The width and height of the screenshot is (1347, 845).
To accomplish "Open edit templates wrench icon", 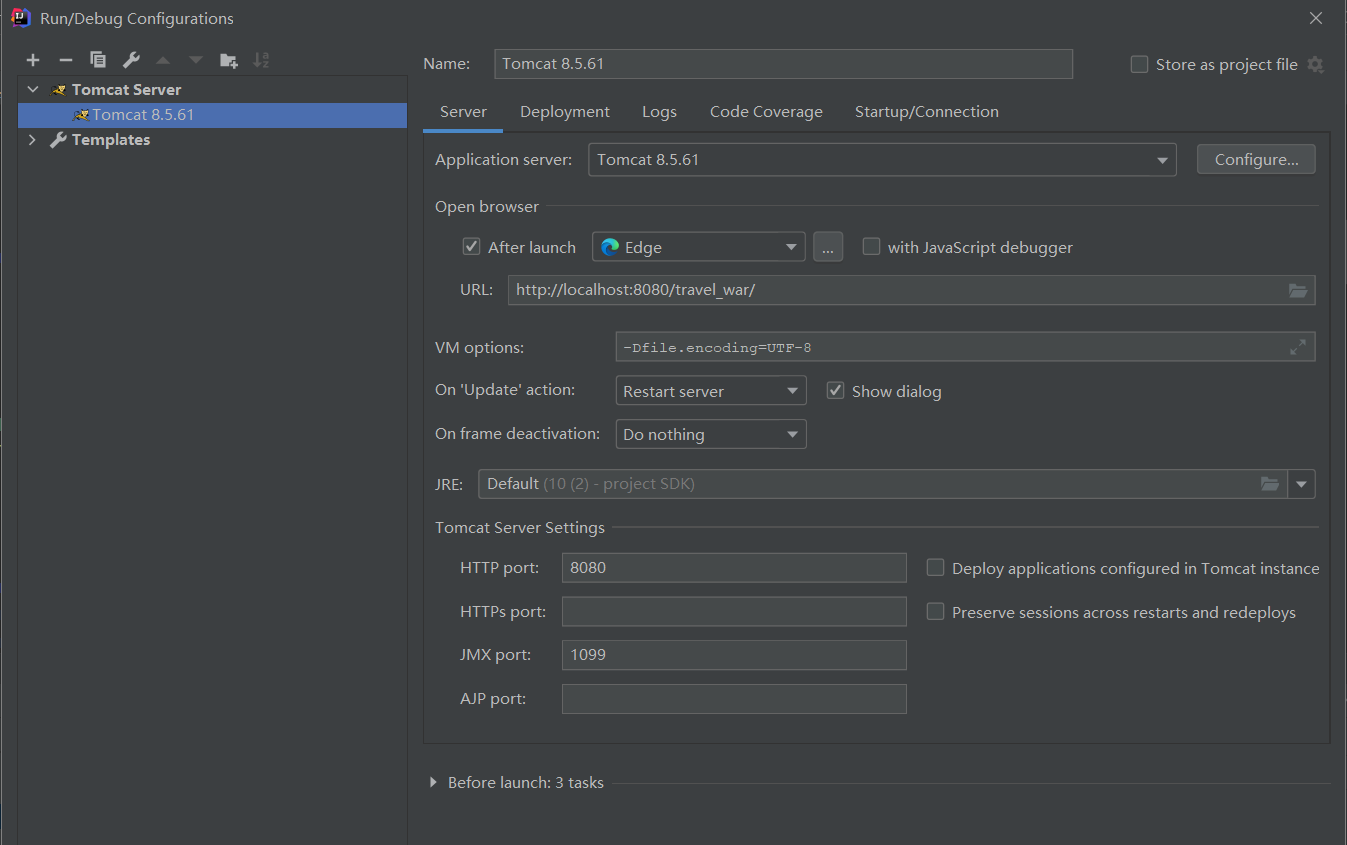I will [131, 60].
